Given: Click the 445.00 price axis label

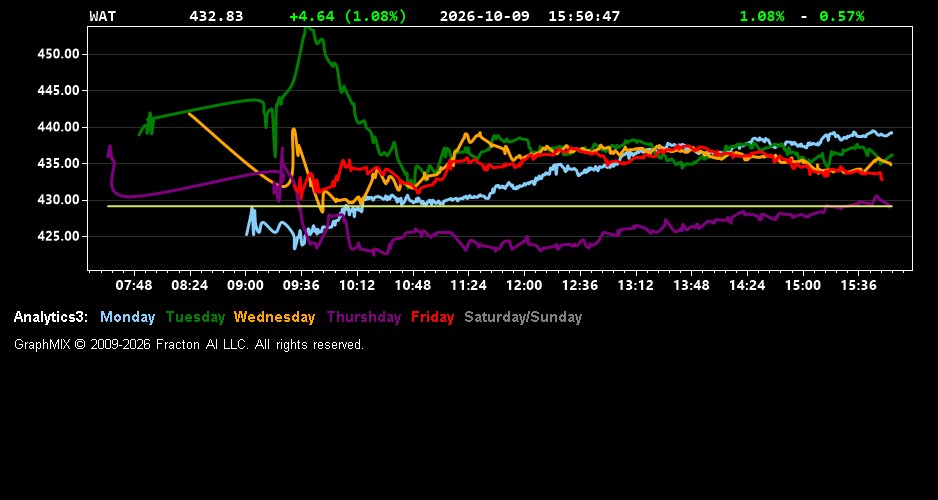Looking at the screenshot, I should tap(59, 91).
